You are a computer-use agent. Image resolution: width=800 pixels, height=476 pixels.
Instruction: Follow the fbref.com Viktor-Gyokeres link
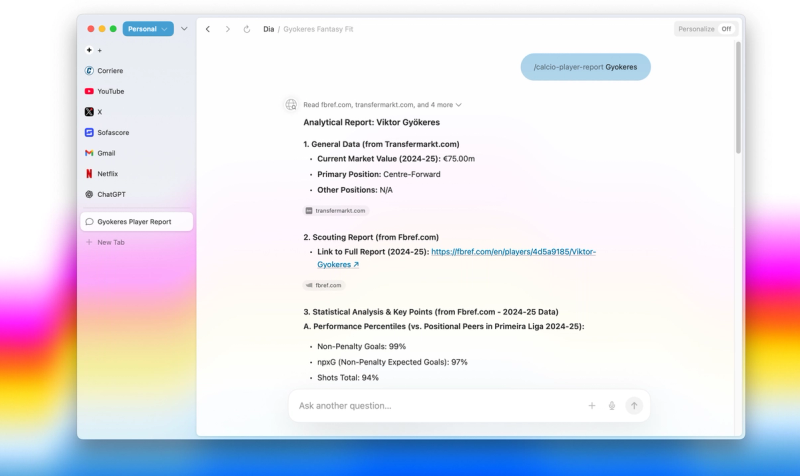[513, 252]
